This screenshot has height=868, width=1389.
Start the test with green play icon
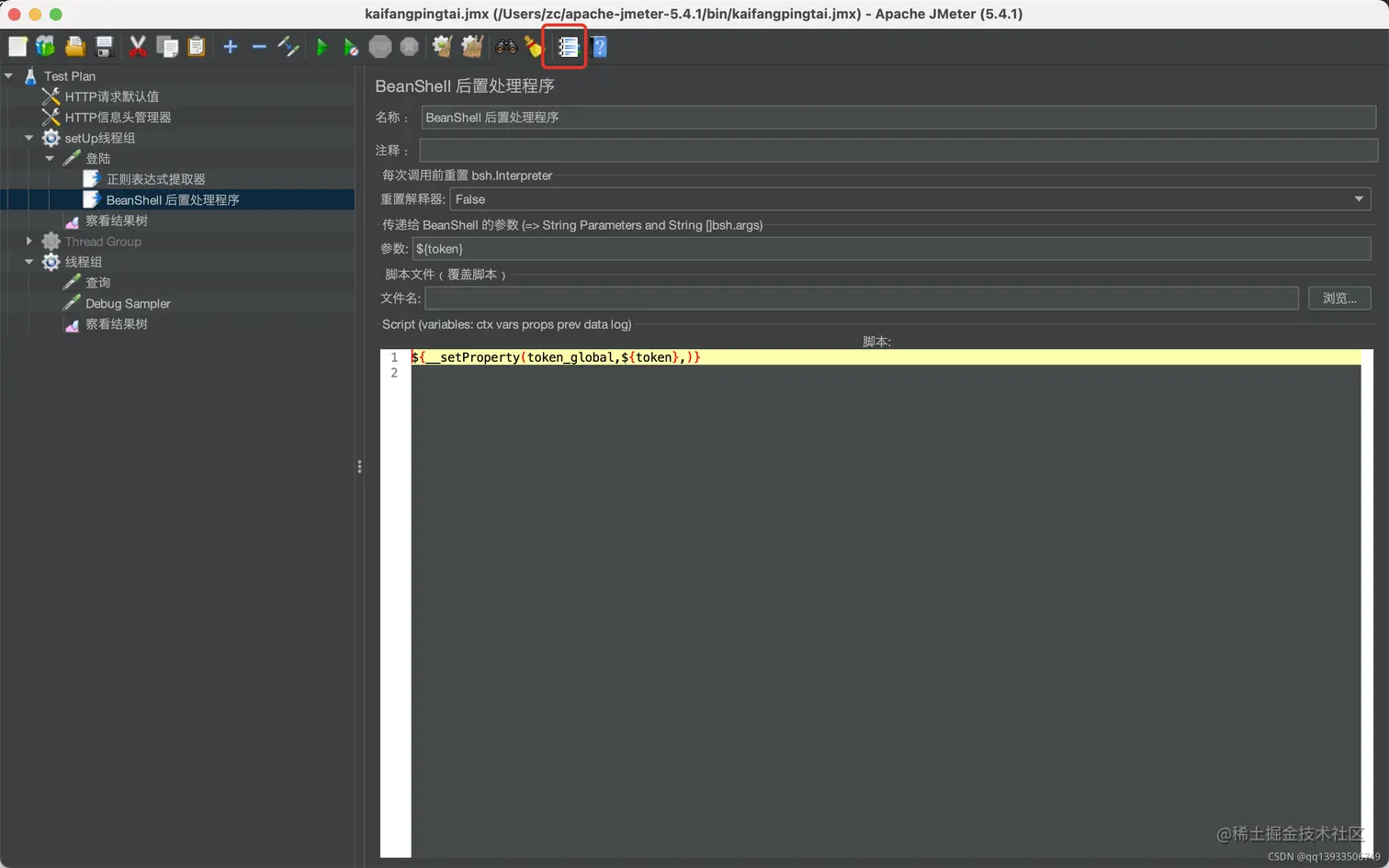(x=322, y=47)
